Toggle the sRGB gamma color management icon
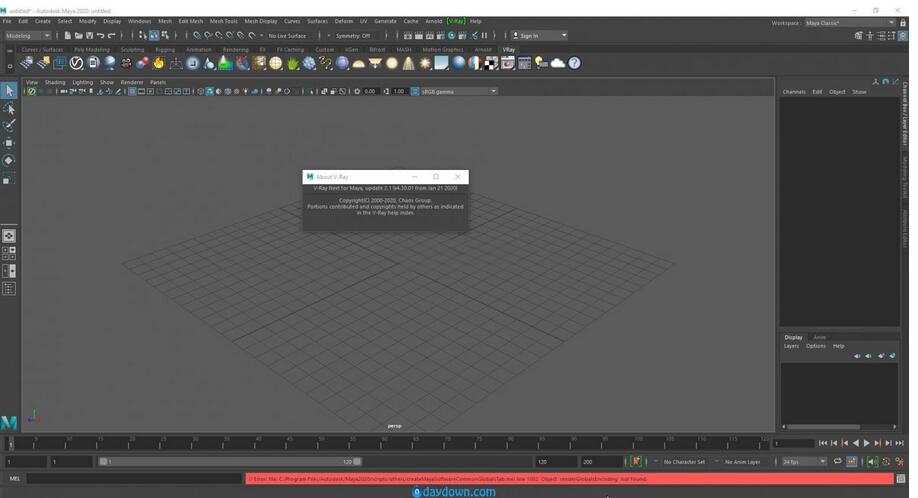The height and width of the screenshot is (498, 918). click(415, 91)
